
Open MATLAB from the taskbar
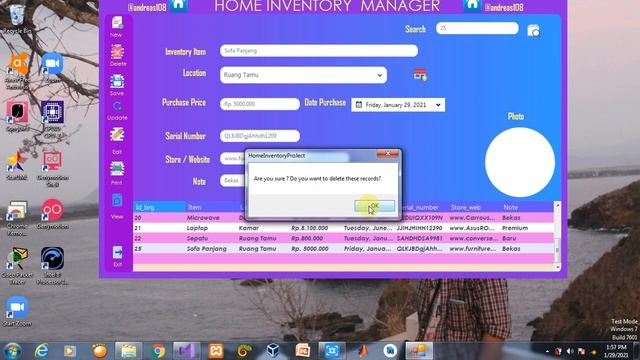[x=362, y=351]
